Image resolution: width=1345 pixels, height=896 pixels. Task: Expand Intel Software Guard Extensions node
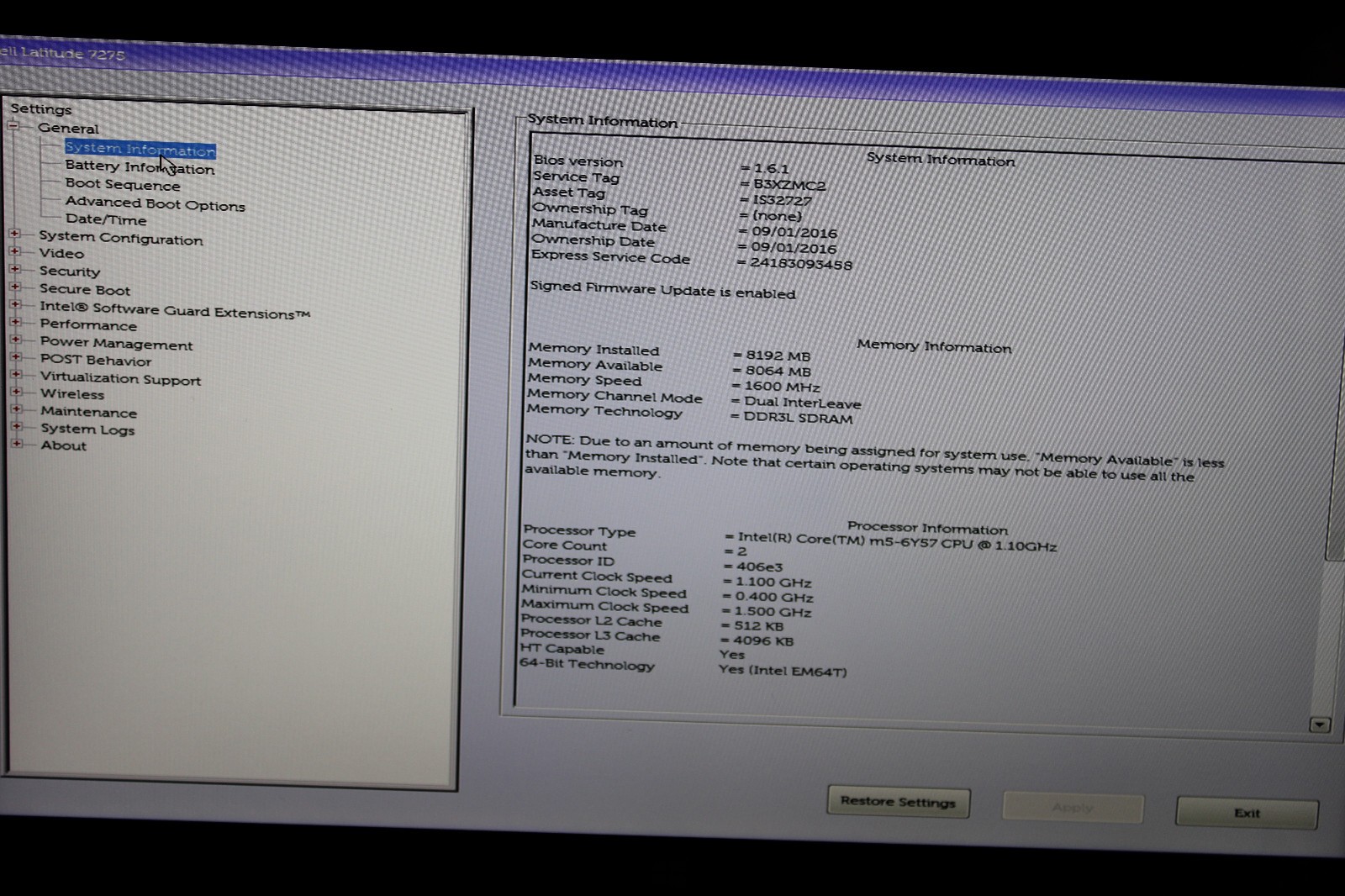point(15,304)
